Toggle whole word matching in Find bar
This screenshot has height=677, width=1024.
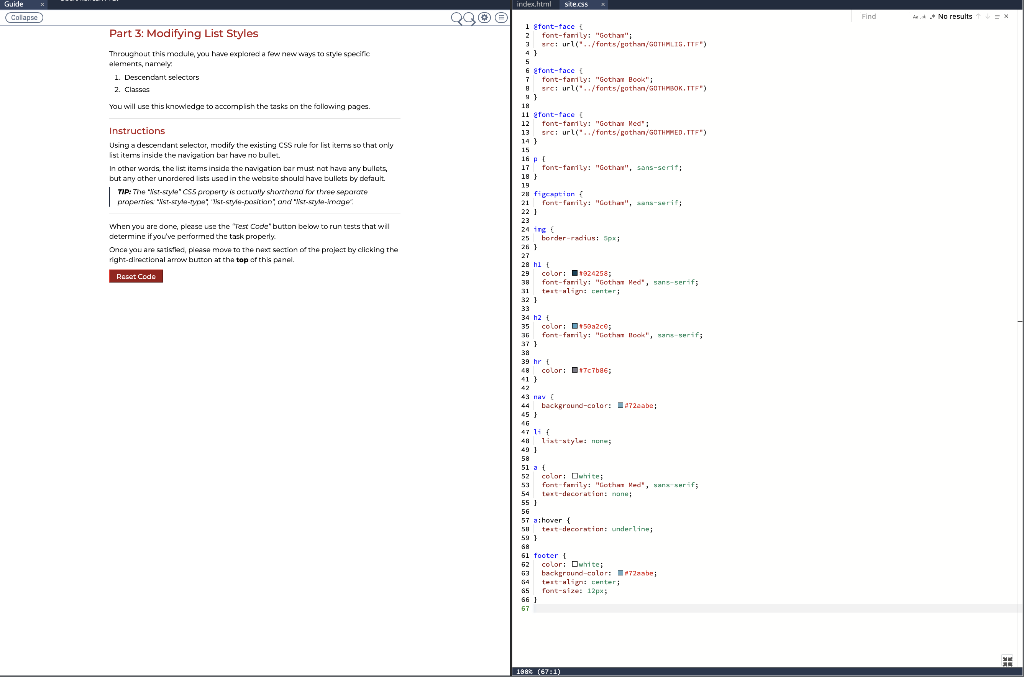(x=924, y=17)
